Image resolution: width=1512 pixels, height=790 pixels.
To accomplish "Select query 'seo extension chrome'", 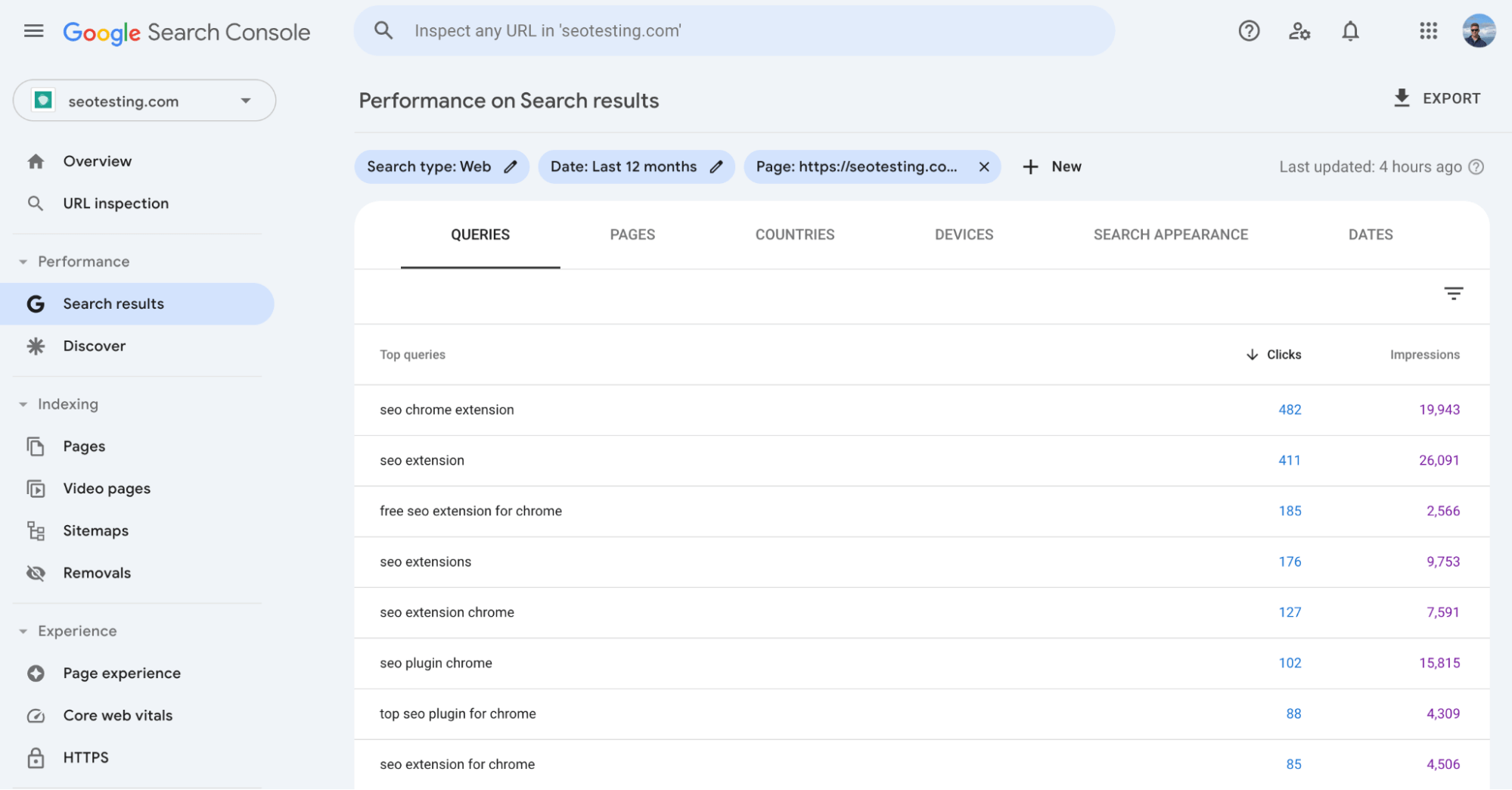I will [447, 613].
